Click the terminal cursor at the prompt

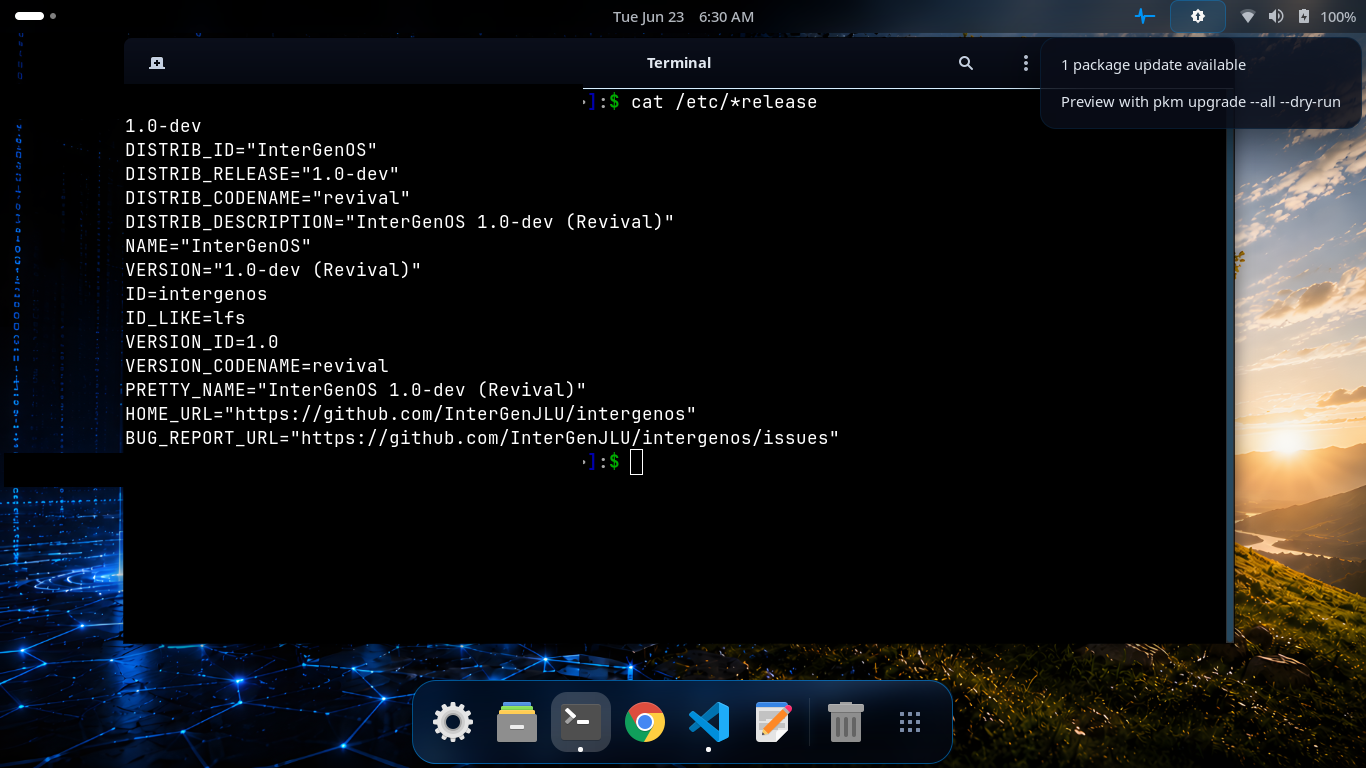point(637,462)
